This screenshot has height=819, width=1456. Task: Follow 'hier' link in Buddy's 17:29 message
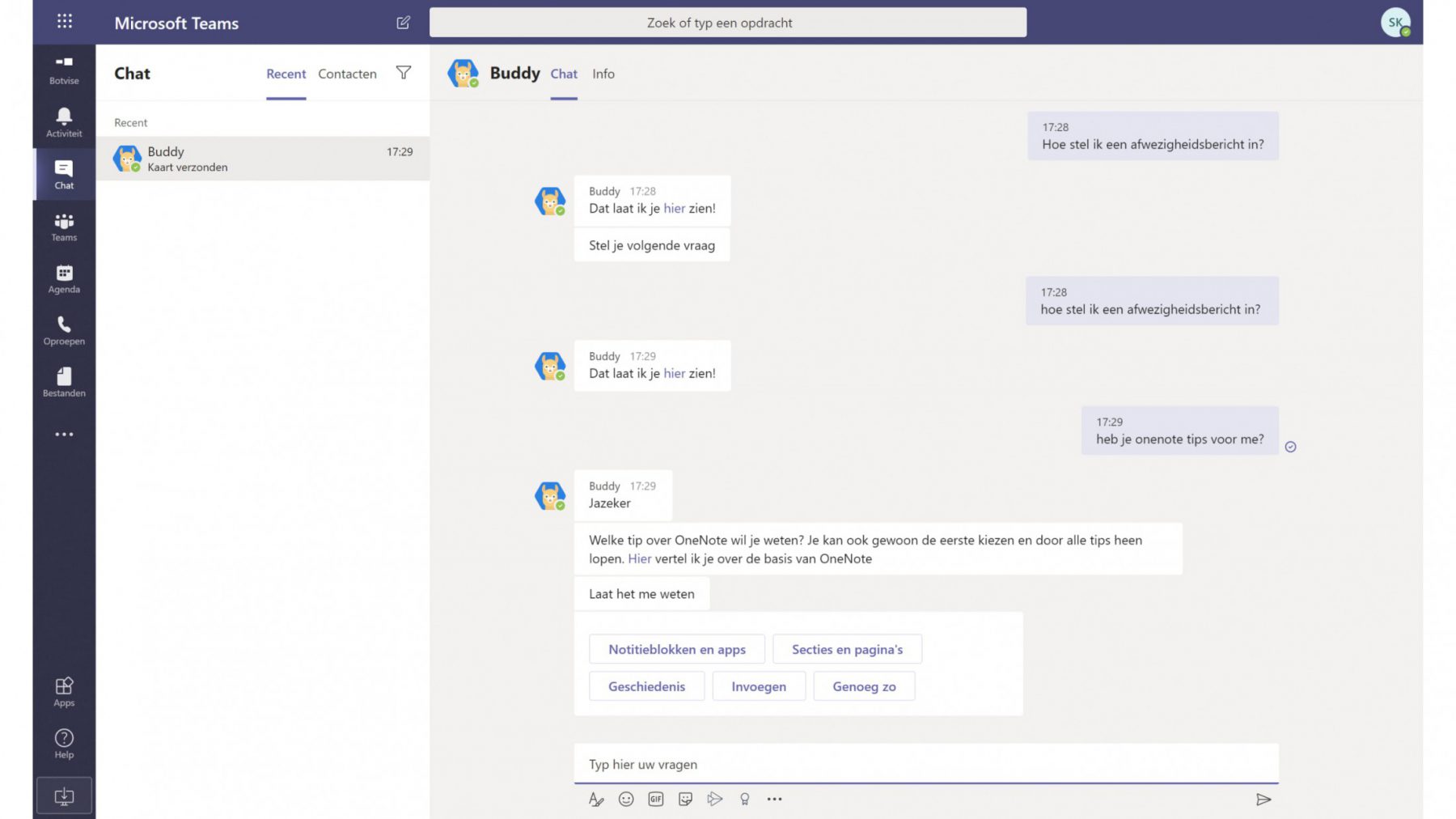click(x=674, y=373)
